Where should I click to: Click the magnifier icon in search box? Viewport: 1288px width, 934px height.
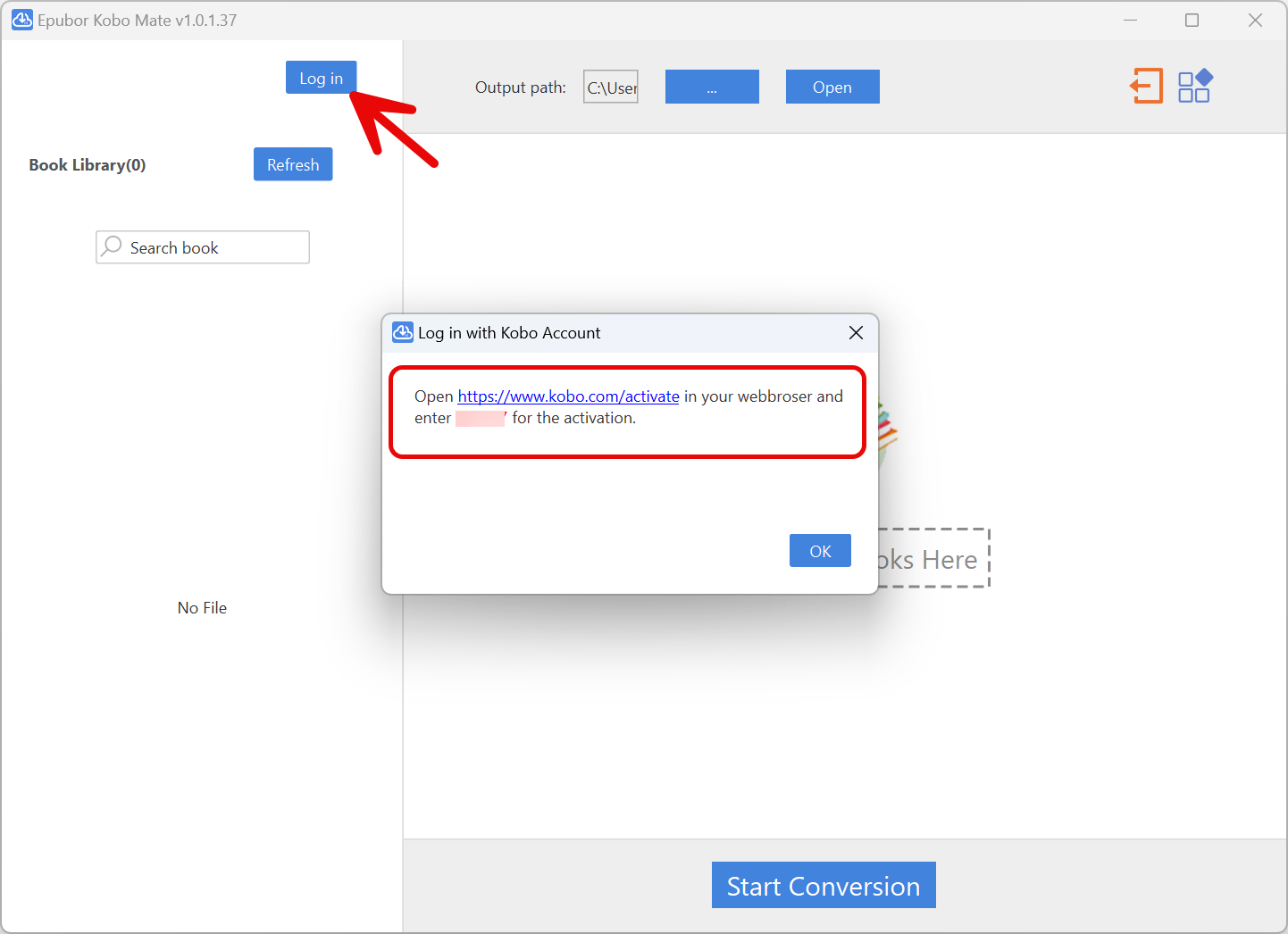[x=112, y=246]
